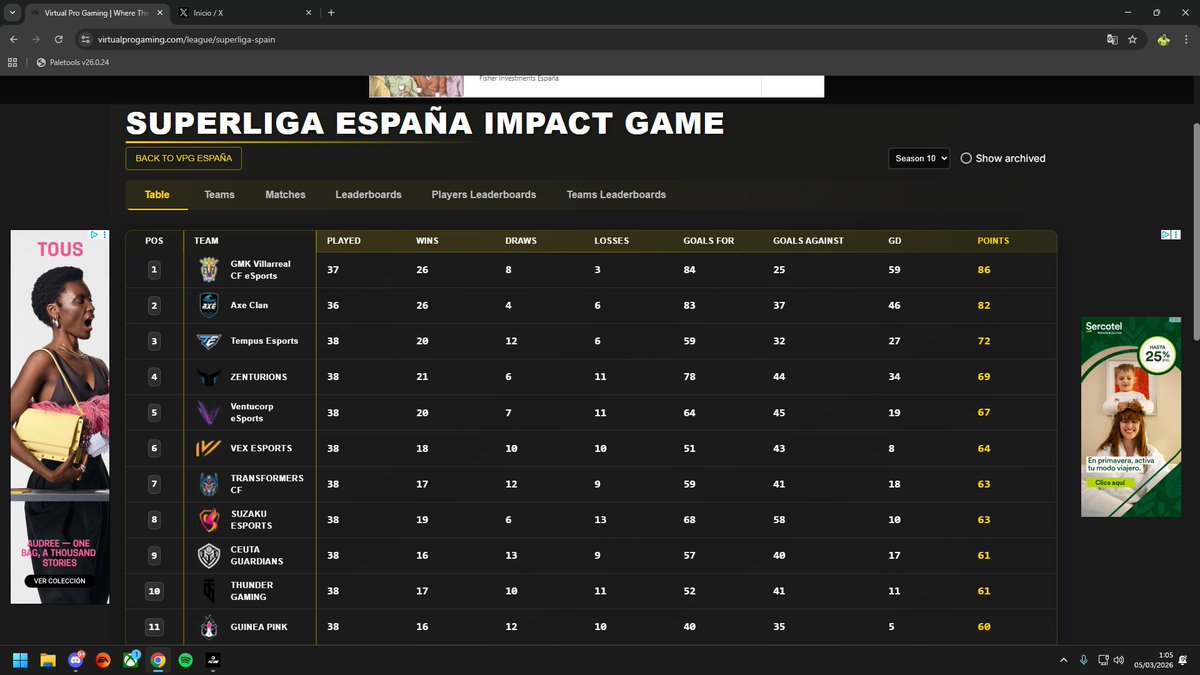Click the GMK Villarreal CF eSports team crest
Screen dimensions: 1200x675
pyautogui.click(x=210, y=270)
